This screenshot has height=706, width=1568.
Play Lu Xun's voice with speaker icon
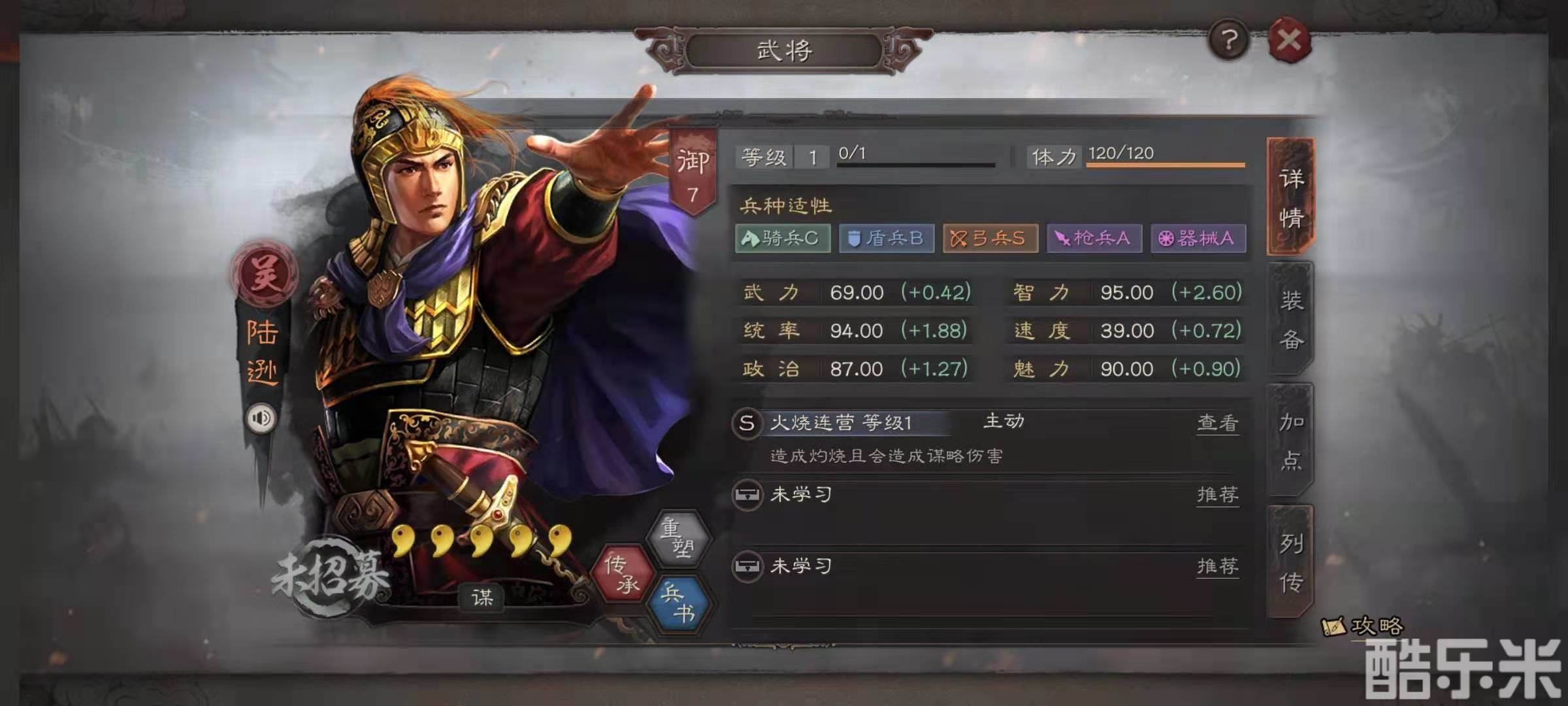[261, 418]
